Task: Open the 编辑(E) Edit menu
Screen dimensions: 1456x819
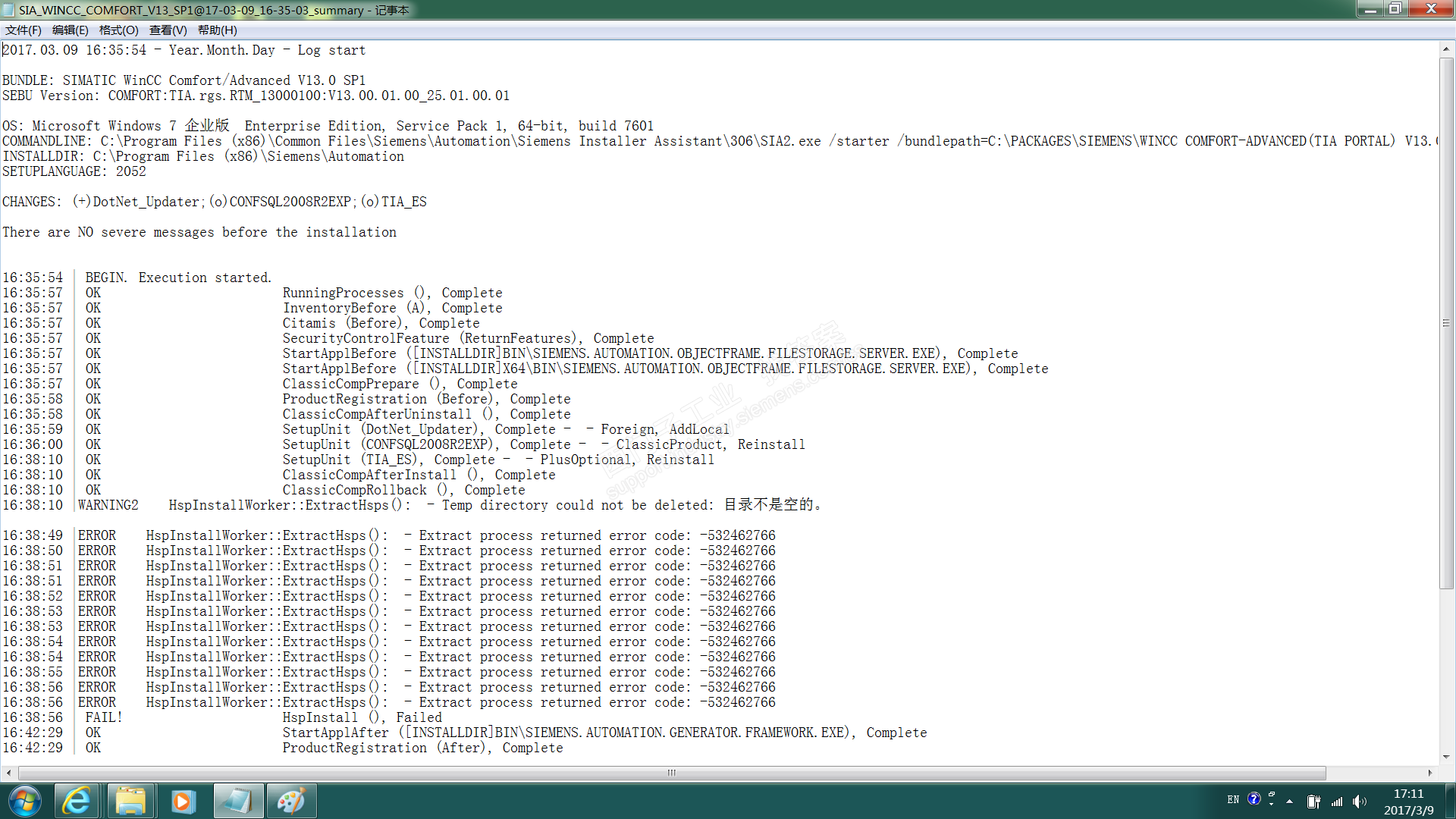Action: (70, 30)
